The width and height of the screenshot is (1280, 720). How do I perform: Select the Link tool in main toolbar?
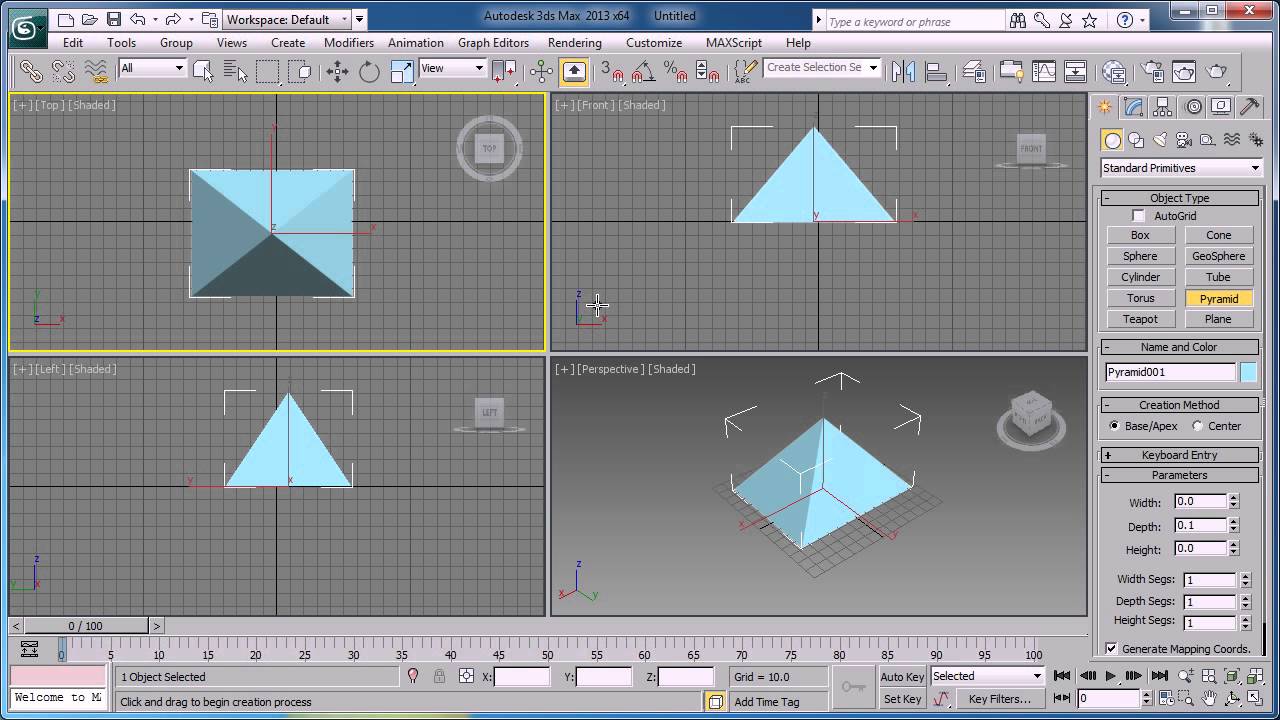pyautogui.click(x=31, y=71)
